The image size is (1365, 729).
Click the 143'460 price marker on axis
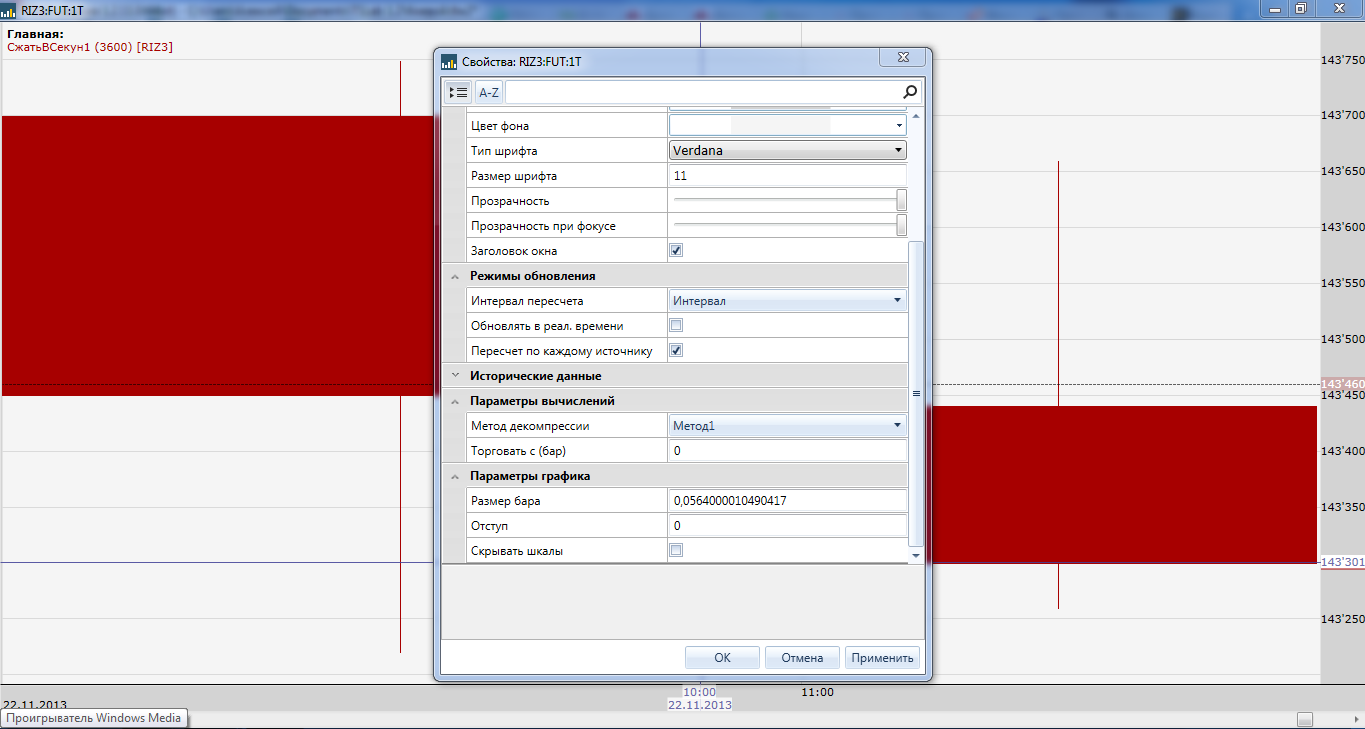(x=1342, y=384)
